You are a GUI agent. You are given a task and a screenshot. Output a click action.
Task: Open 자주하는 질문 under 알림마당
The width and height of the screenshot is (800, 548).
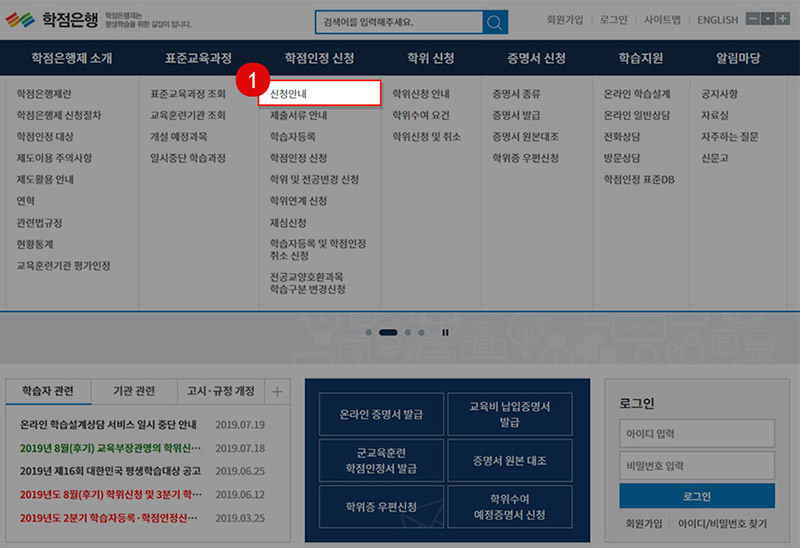729,137
